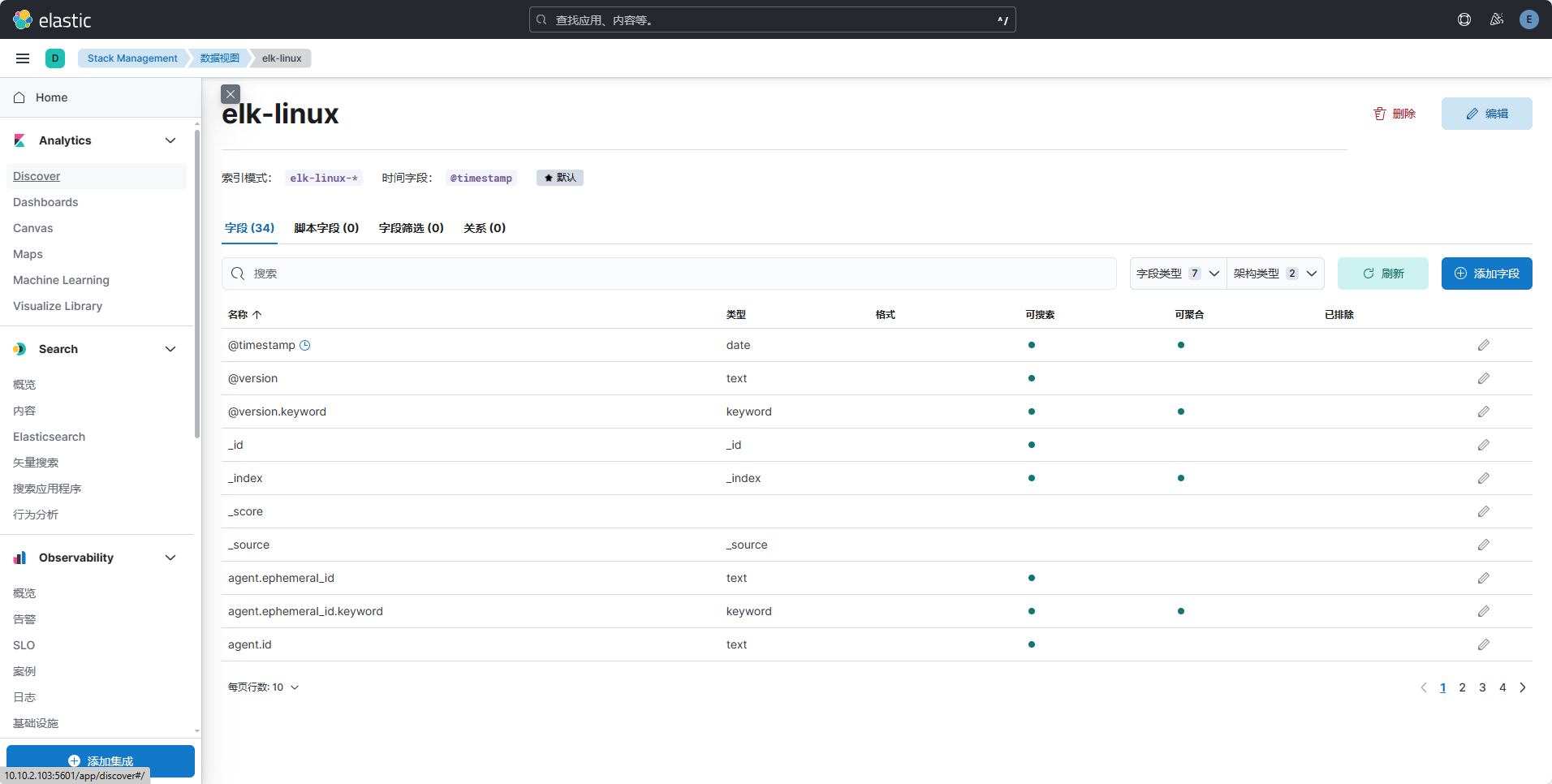Edit the agent.id field pencil icon

click(1483, 644)
